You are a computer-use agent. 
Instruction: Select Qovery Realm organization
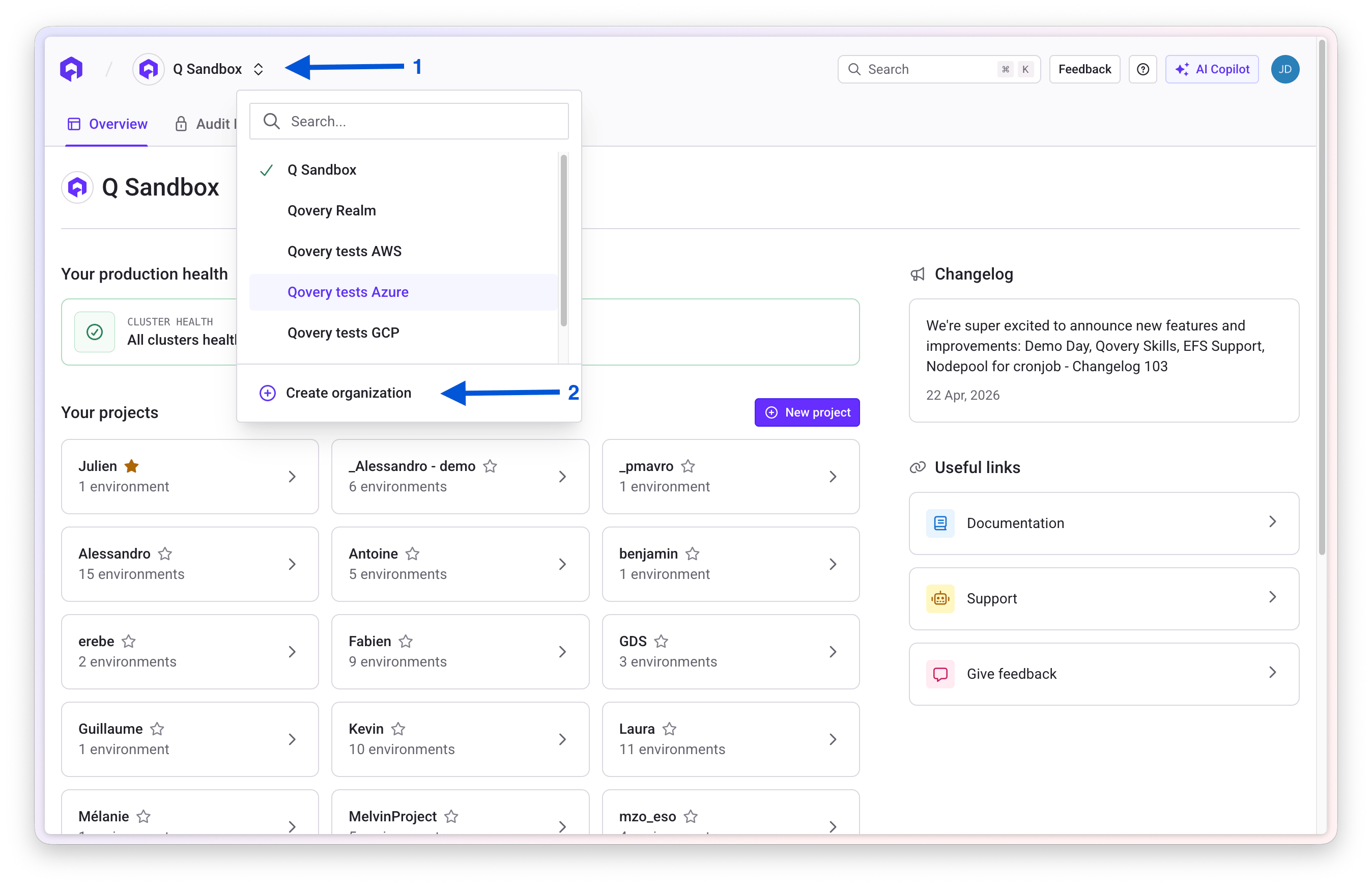click(x=403, y=211)
